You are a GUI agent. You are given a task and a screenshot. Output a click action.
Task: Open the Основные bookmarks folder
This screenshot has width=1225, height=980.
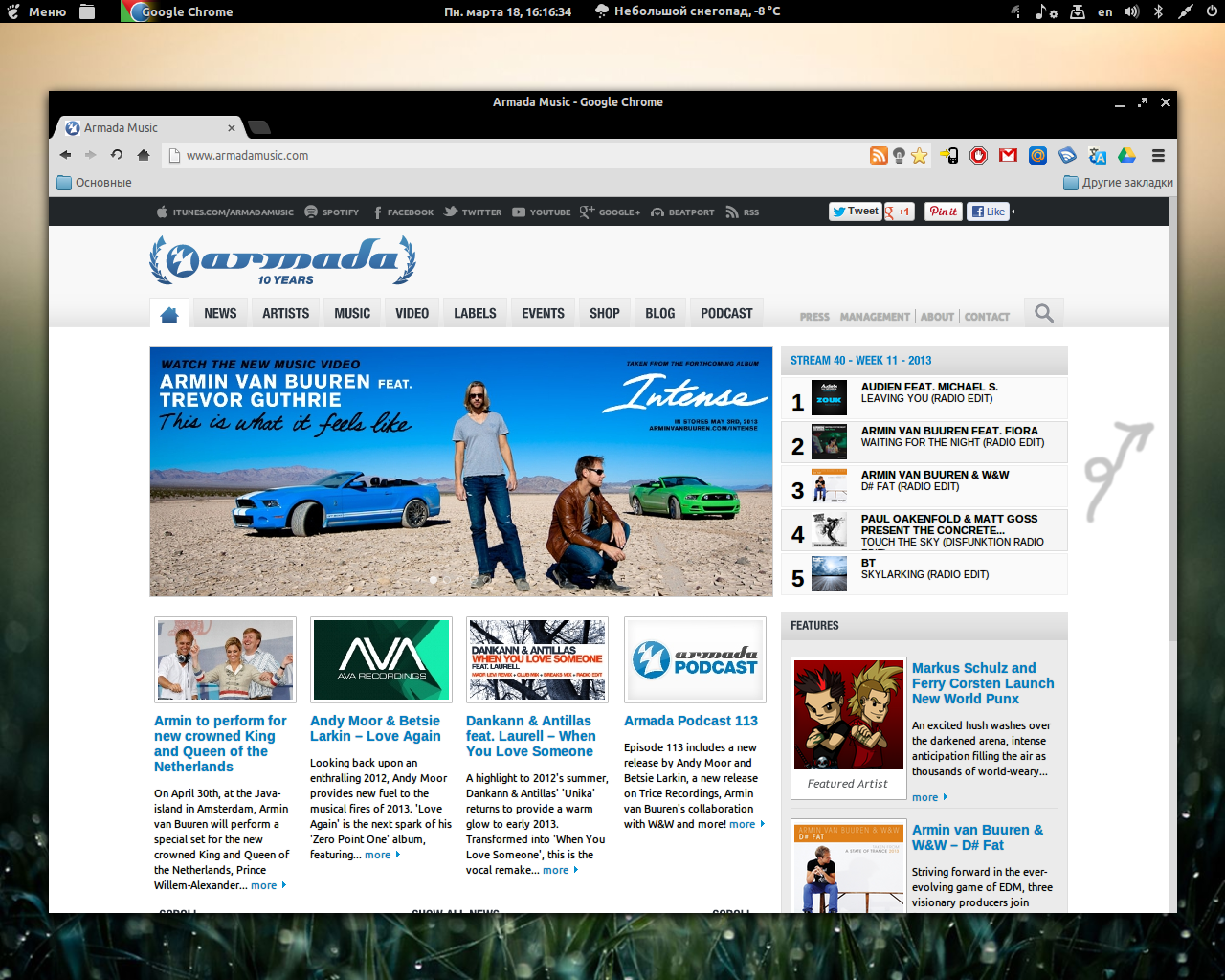click(x=94, y=183)
